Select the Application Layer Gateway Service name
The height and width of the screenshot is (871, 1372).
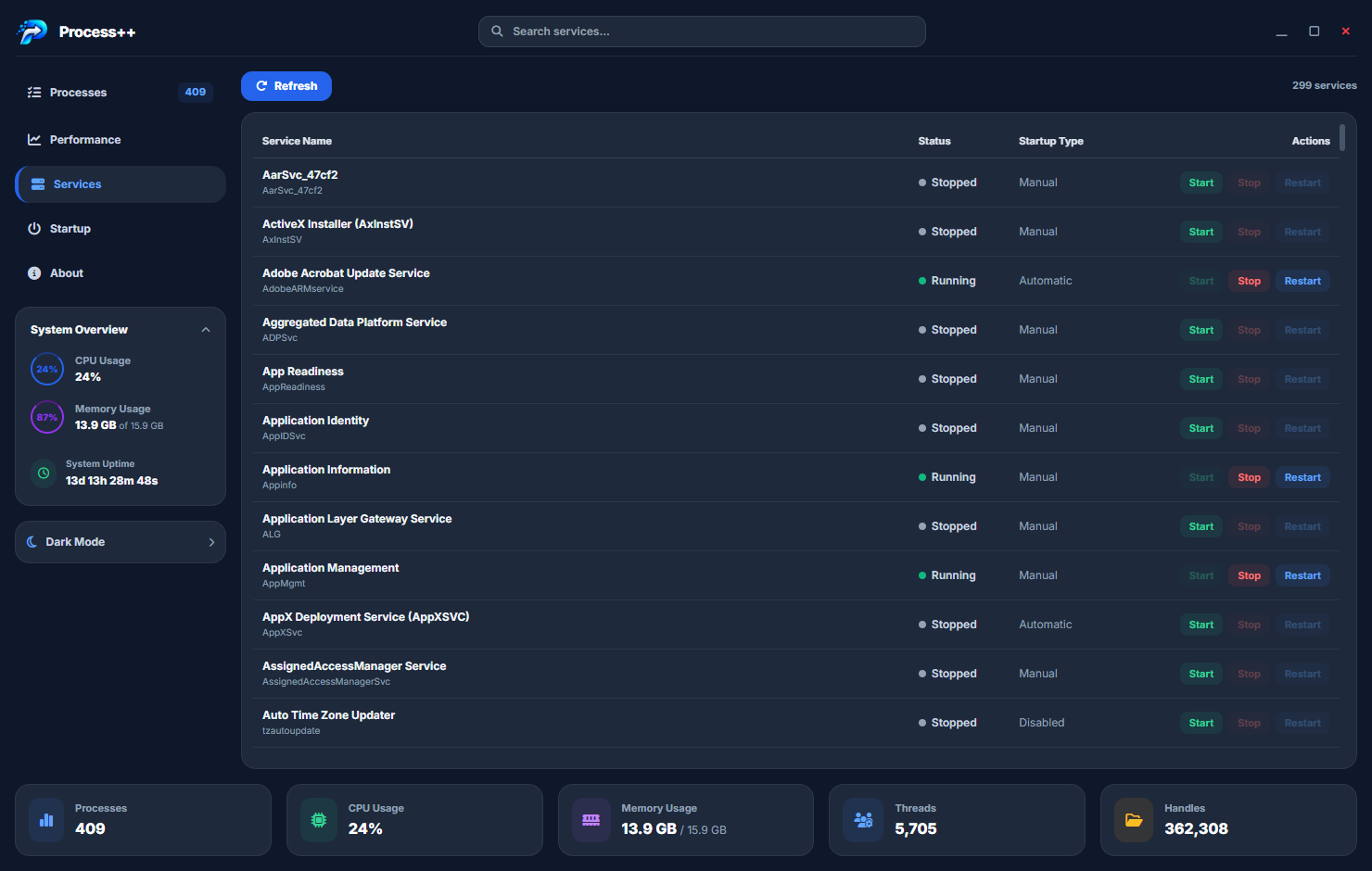[357, 519]
